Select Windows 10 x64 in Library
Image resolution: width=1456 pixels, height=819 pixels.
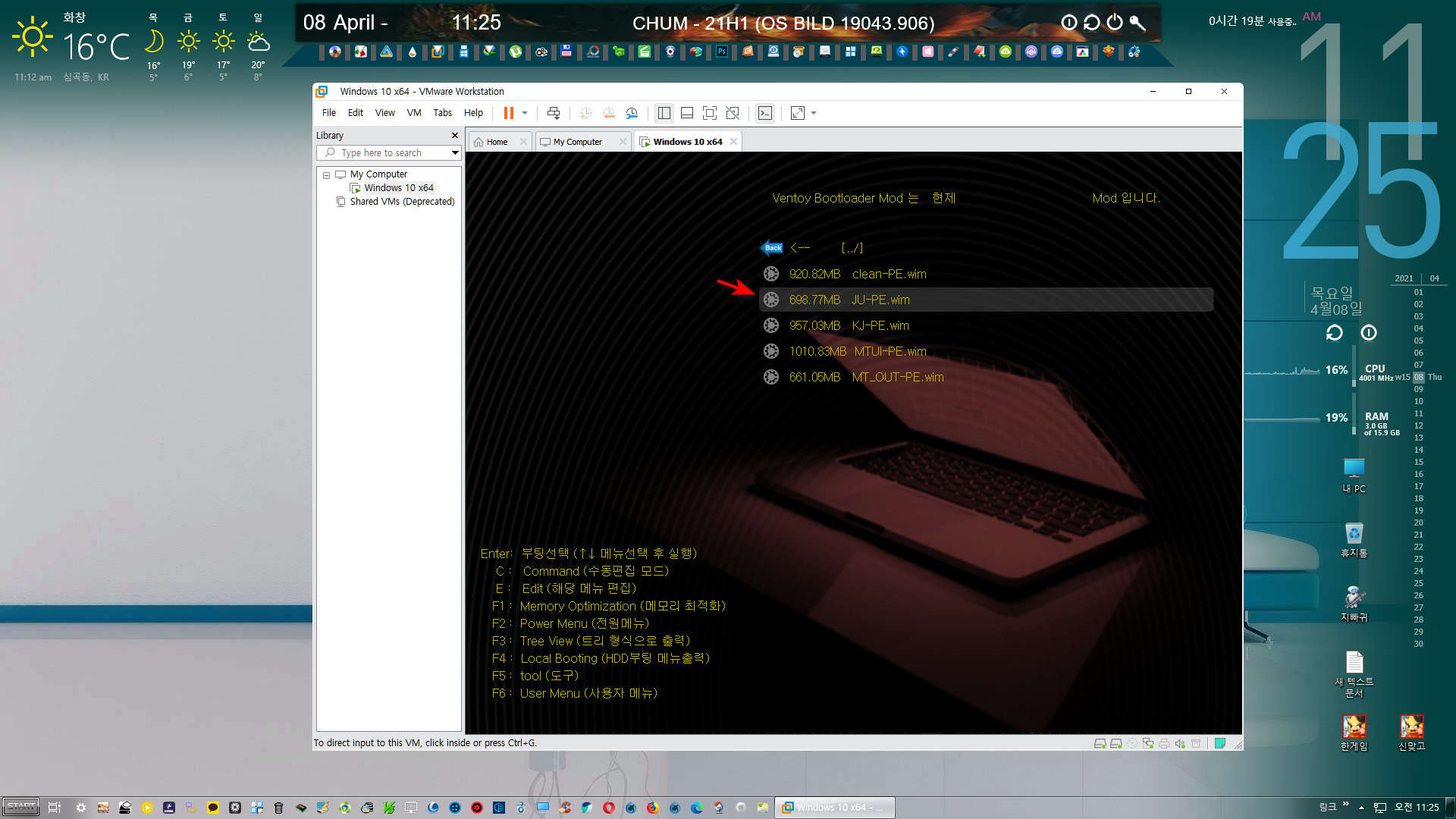click(x=398, y=188)
